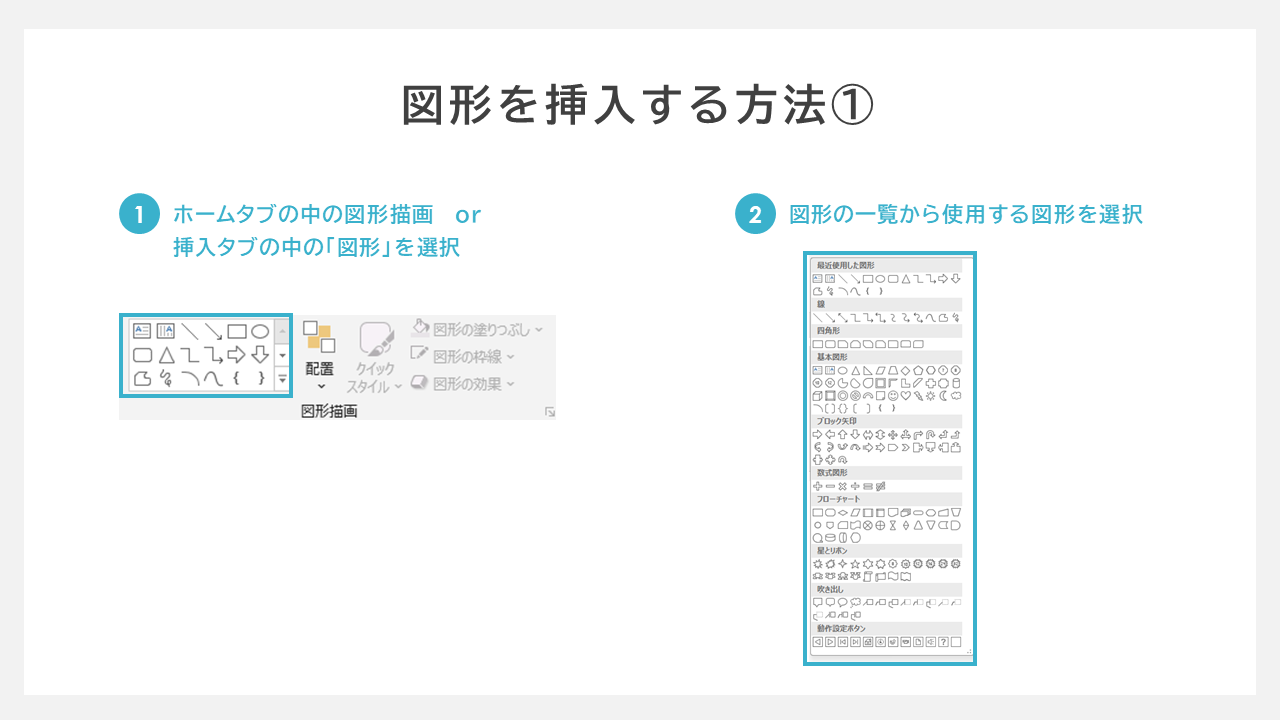Select the sun shape in 基本図形 section

931,396
